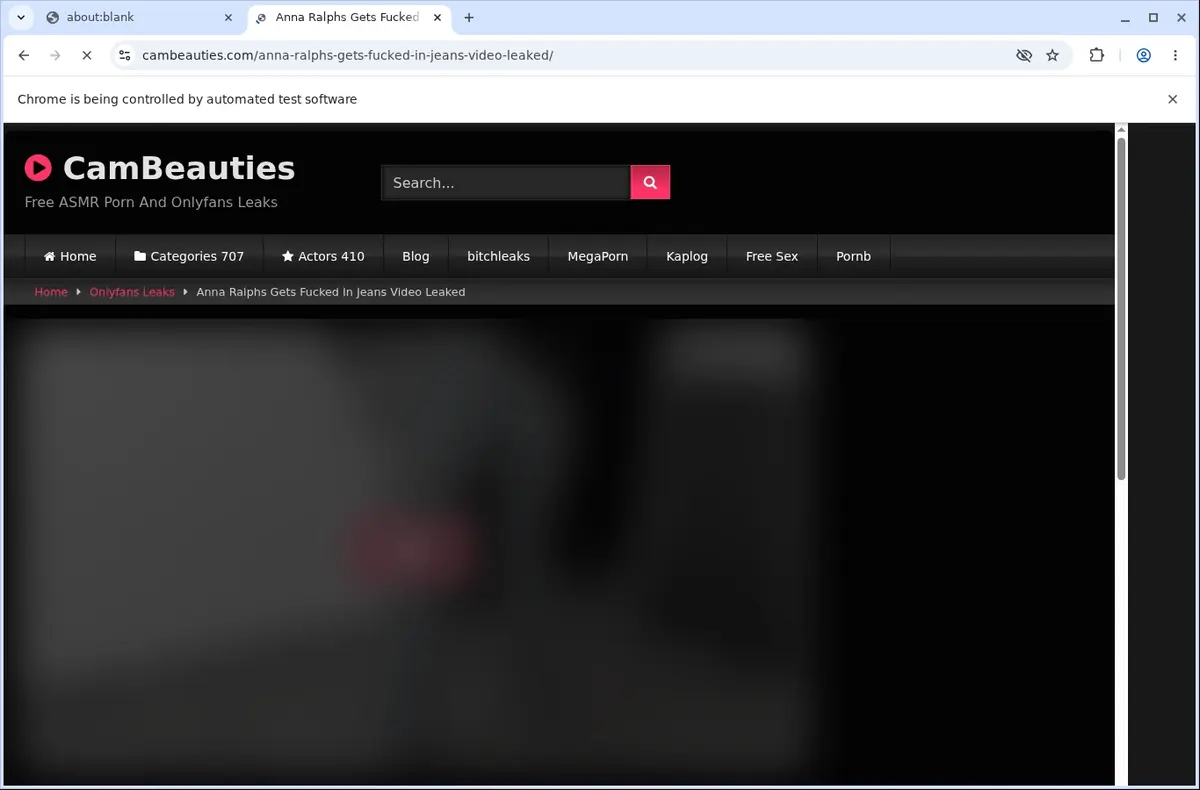This screenshot has width=1200, height=790.
Task: Click the page vertical scrollbar thumb
Action: point(1121,308)
